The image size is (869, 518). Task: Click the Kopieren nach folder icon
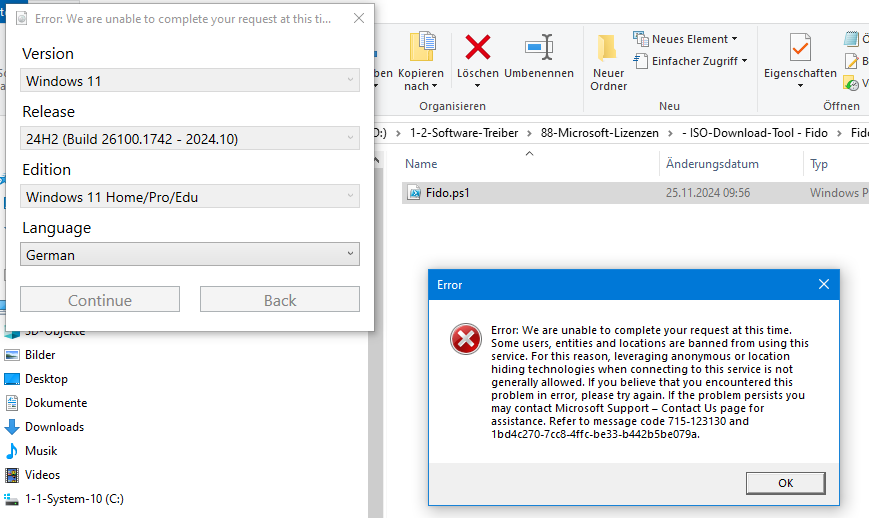423,47
